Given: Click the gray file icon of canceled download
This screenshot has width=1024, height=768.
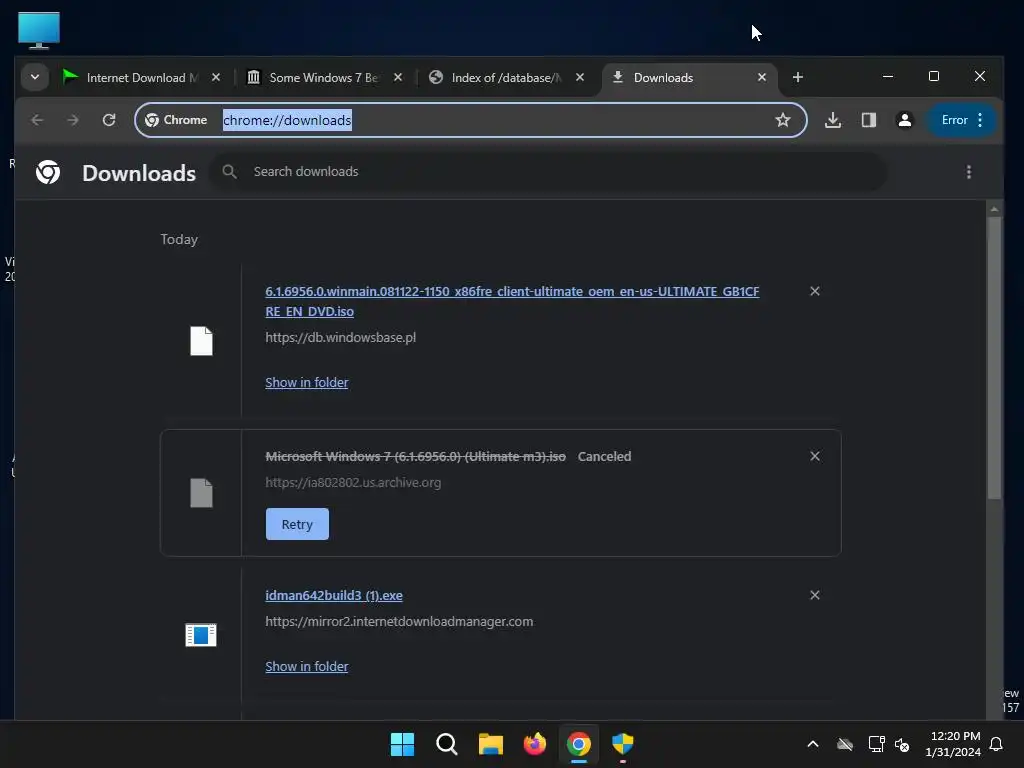Looking at the screenshot, I should click(x=201, y=492).
